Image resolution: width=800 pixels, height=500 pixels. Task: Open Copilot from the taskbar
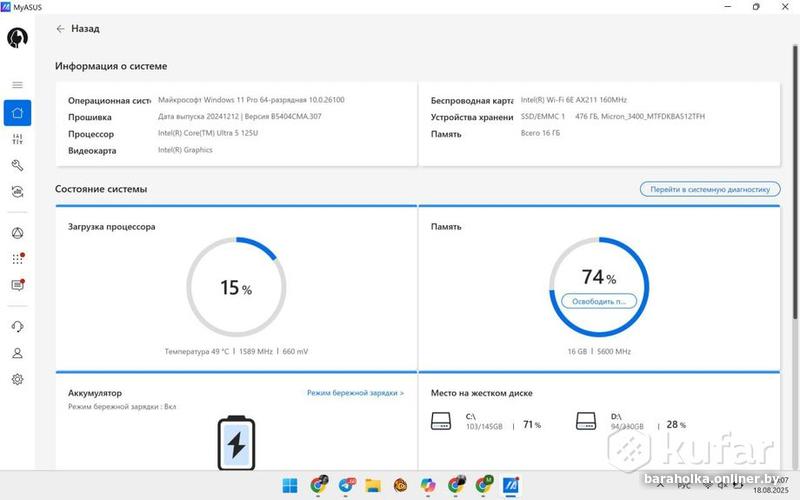(x=428, y=485)
